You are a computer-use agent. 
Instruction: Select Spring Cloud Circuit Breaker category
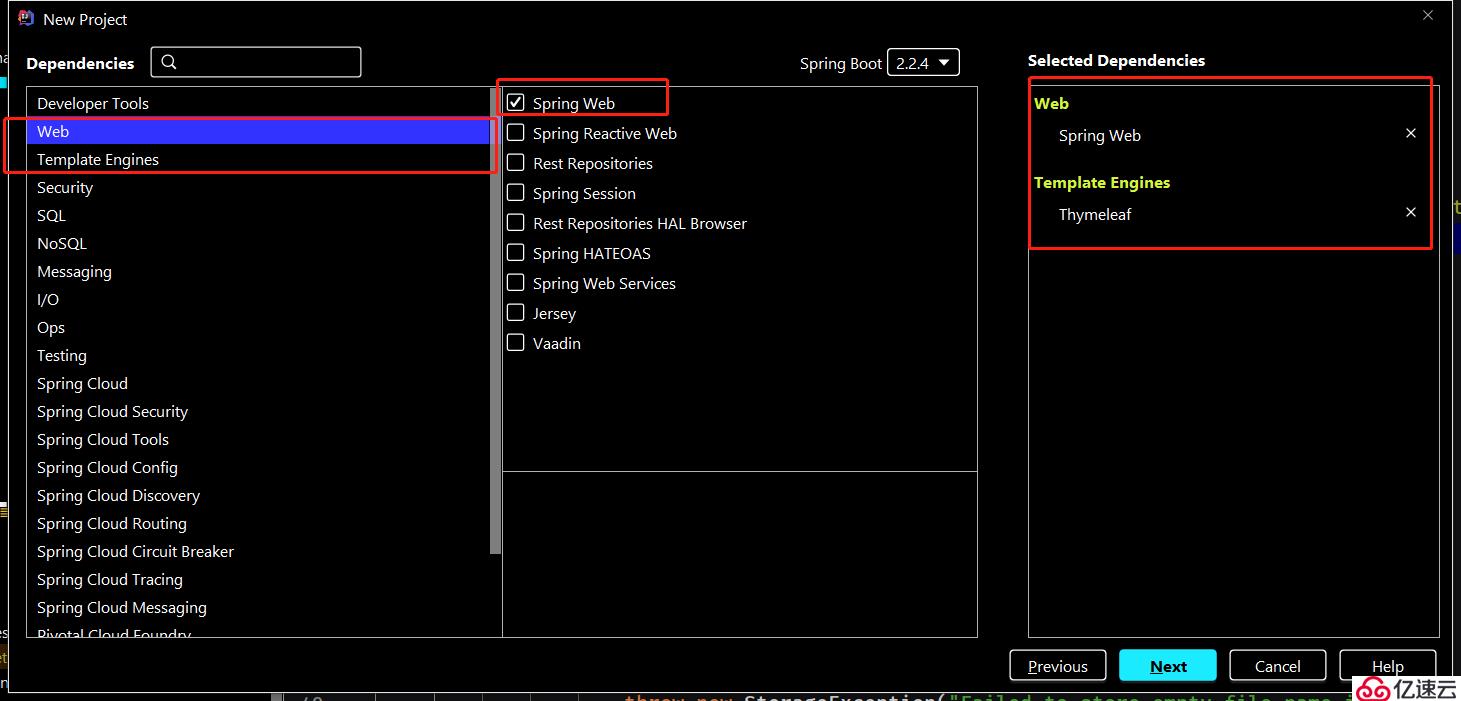(259, 551)
